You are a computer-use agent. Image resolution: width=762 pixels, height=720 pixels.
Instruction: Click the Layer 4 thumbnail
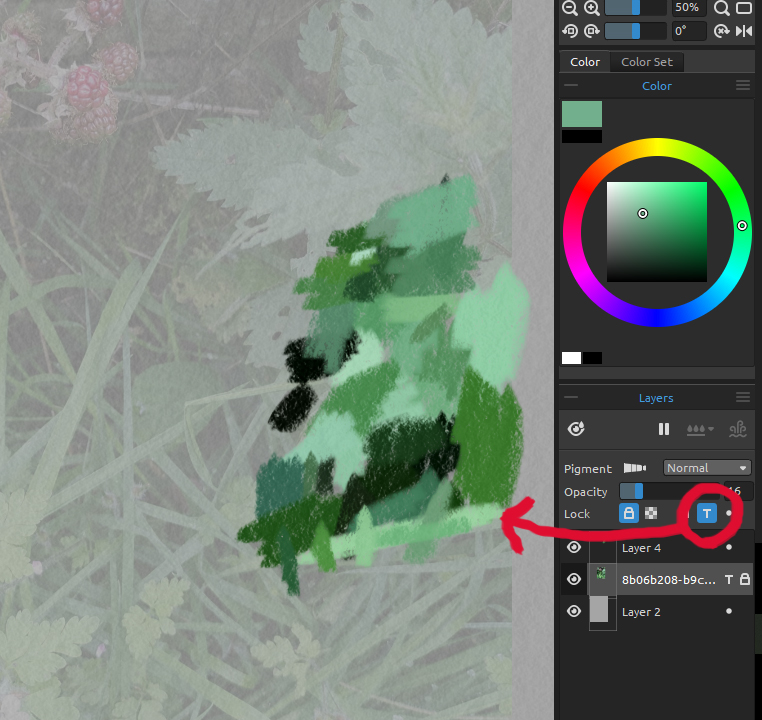click(x=603, y=548)
